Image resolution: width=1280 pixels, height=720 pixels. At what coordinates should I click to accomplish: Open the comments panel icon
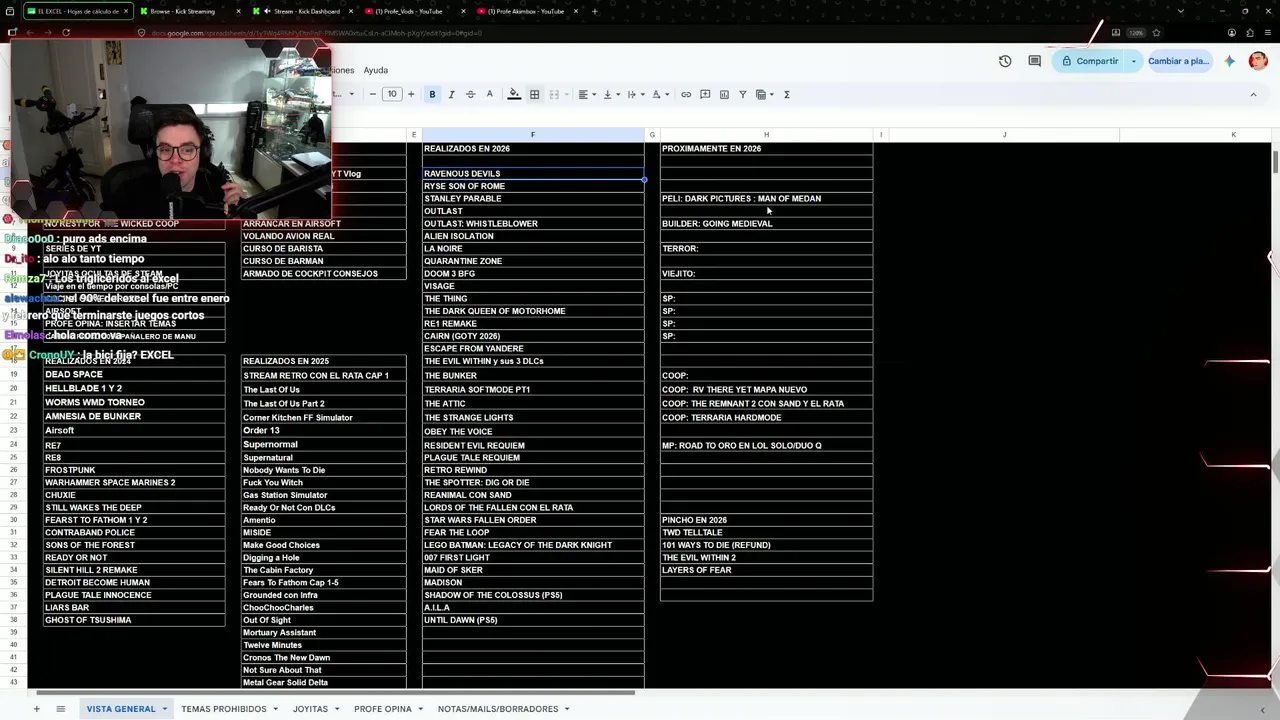pyautogui.click(x=1035, y=61)
